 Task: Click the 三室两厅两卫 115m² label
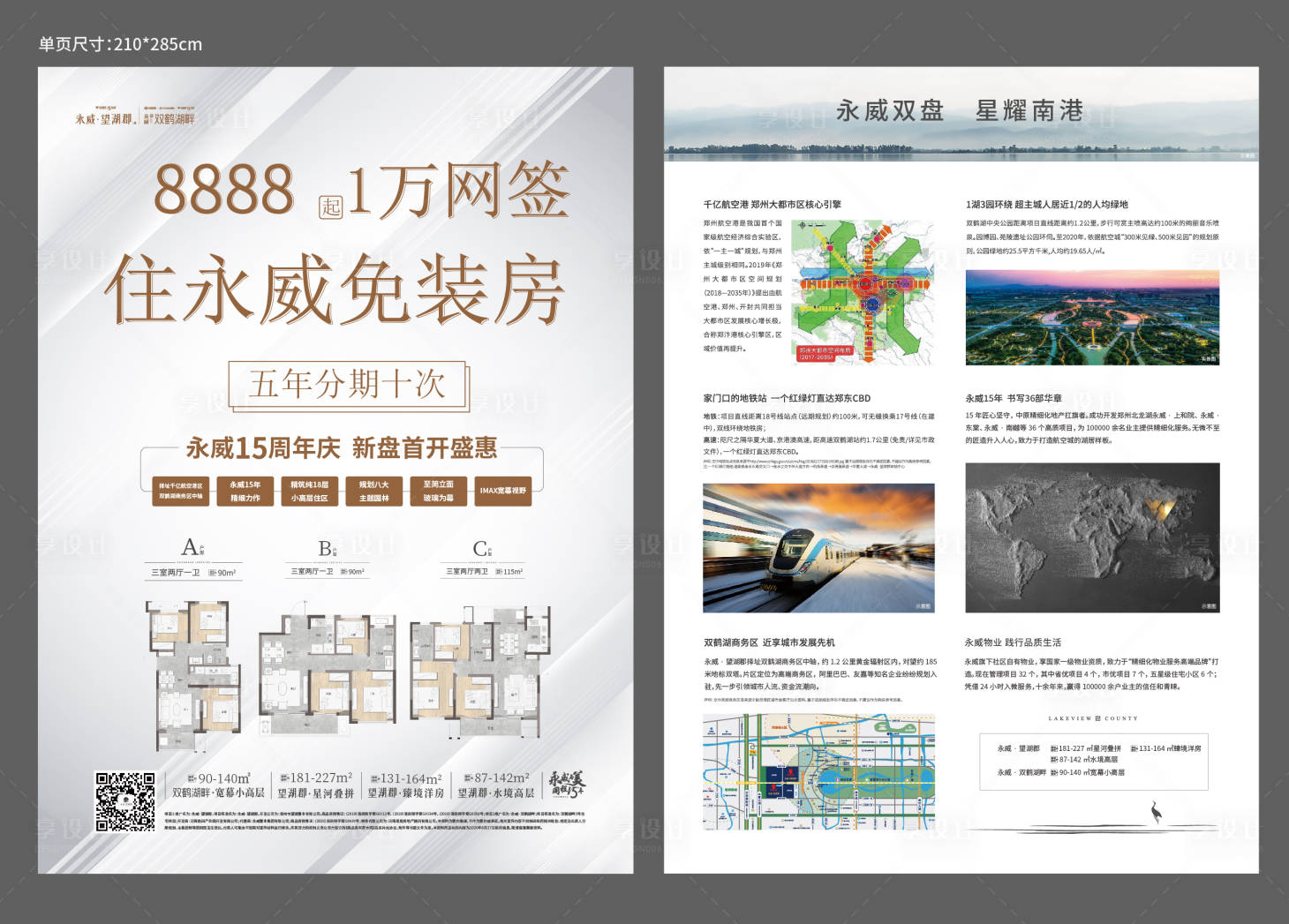click(x=484, y=572)
